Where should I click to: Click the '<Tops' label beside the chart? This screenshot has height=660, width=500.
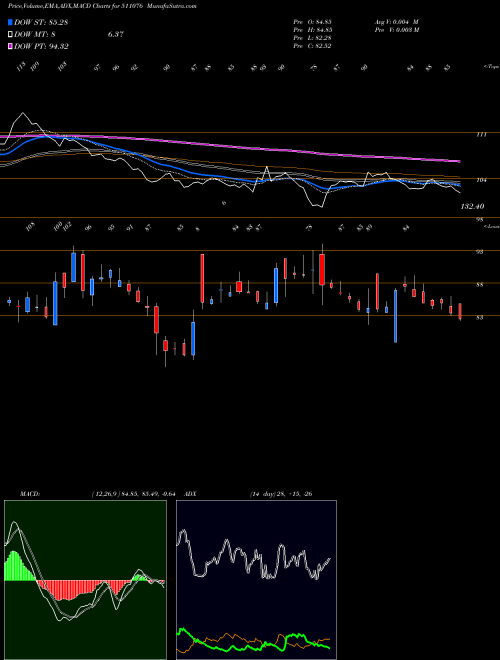point(491,67)
